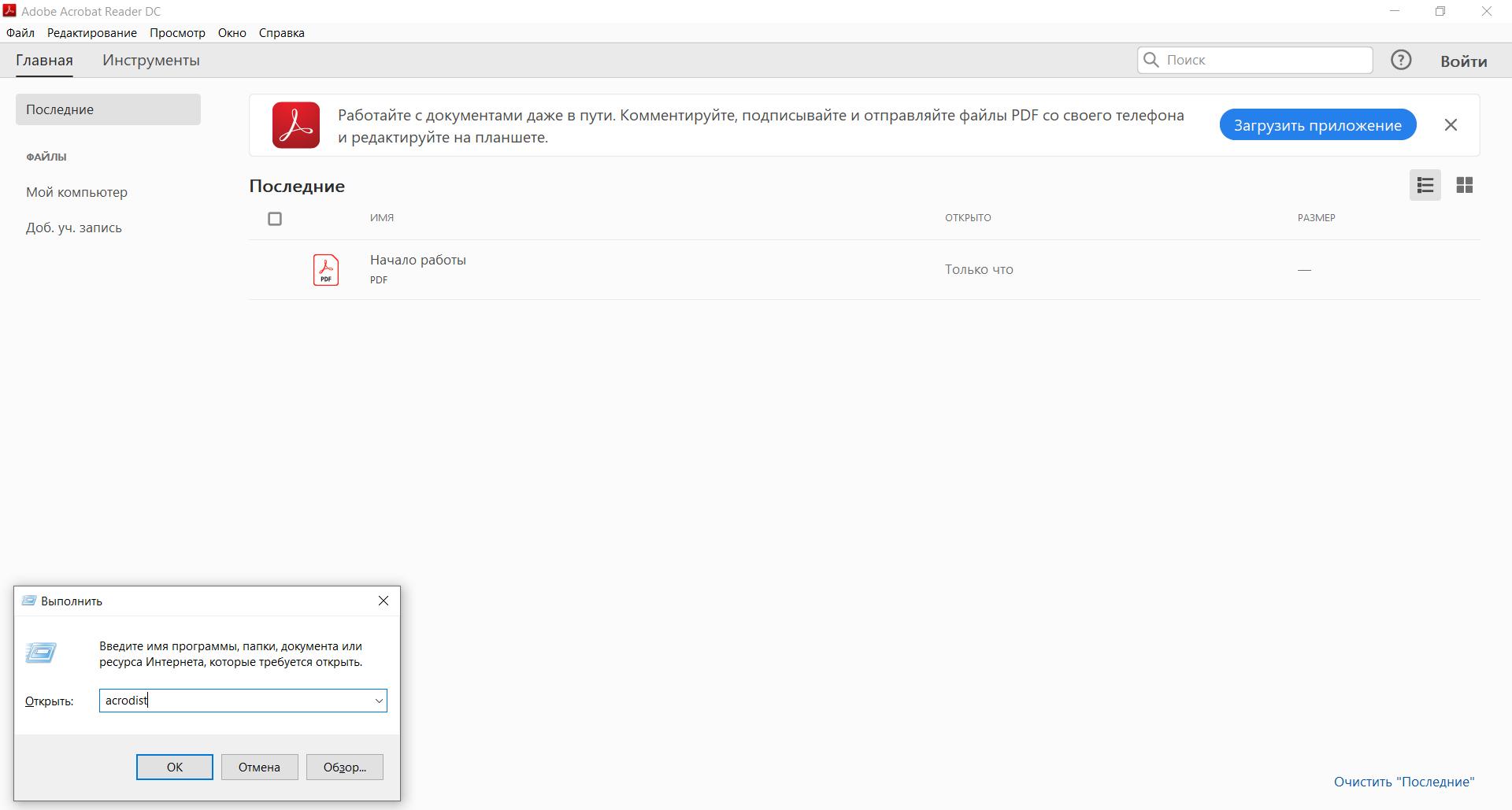Close the Adobe Acrobat Reader DC window
1512x810 pixels.
[x=1487, y=11]
